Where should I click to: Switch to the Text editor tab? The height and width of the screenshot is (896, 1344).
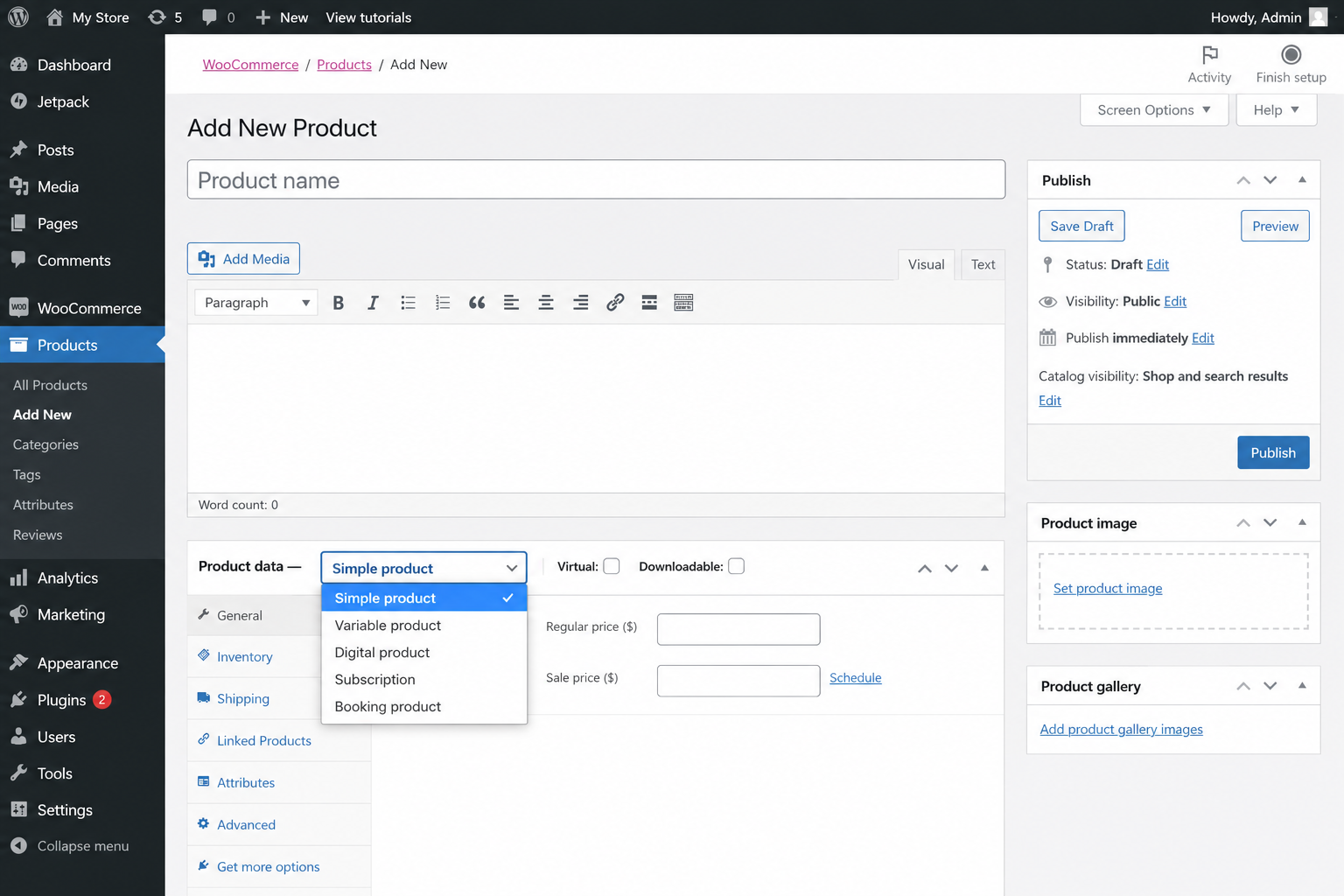[983, 264]
